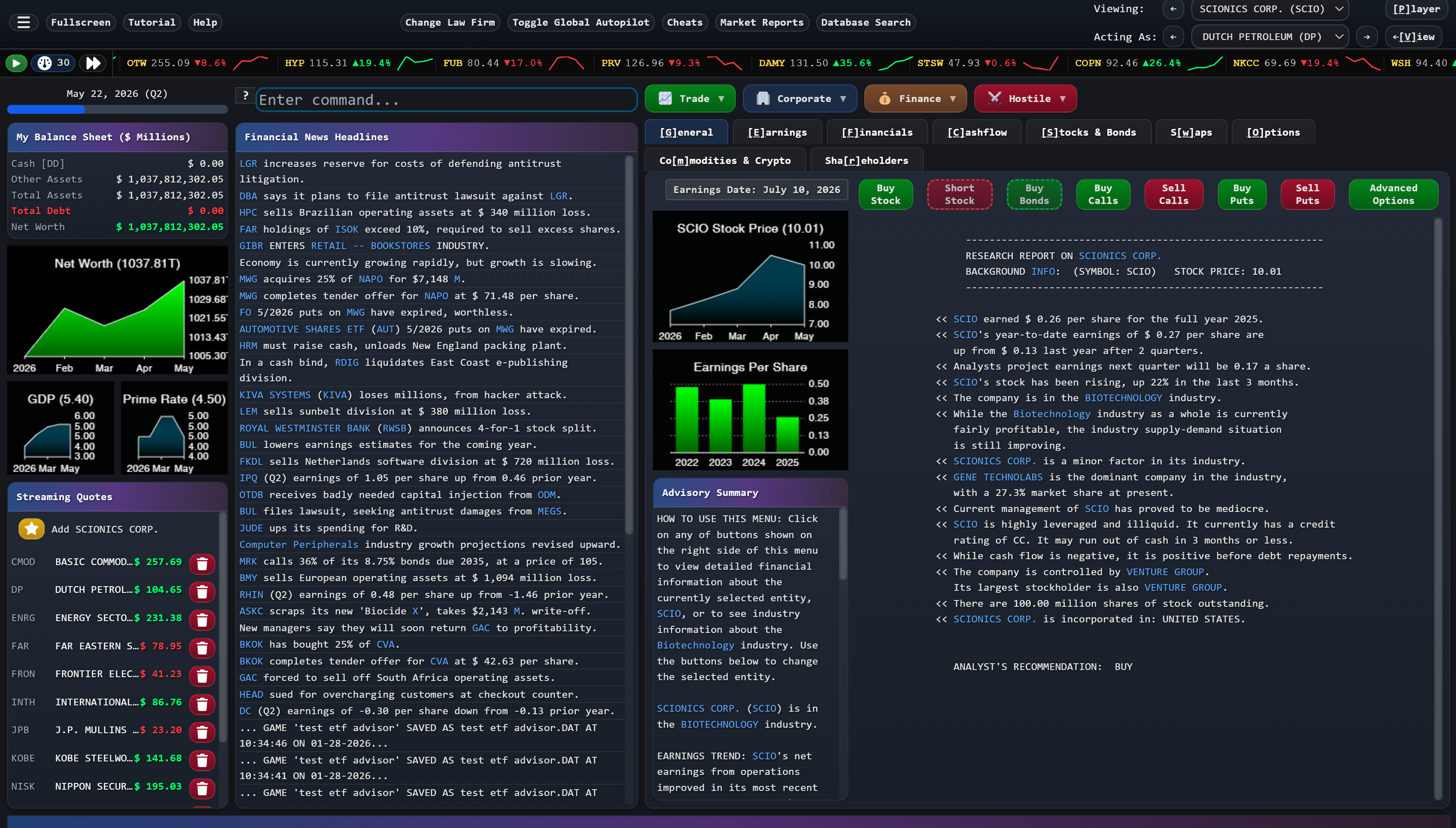The height and width of the screenshot is (828, 1456).
Task: Open the Shareholders tab
Action: 866,160
